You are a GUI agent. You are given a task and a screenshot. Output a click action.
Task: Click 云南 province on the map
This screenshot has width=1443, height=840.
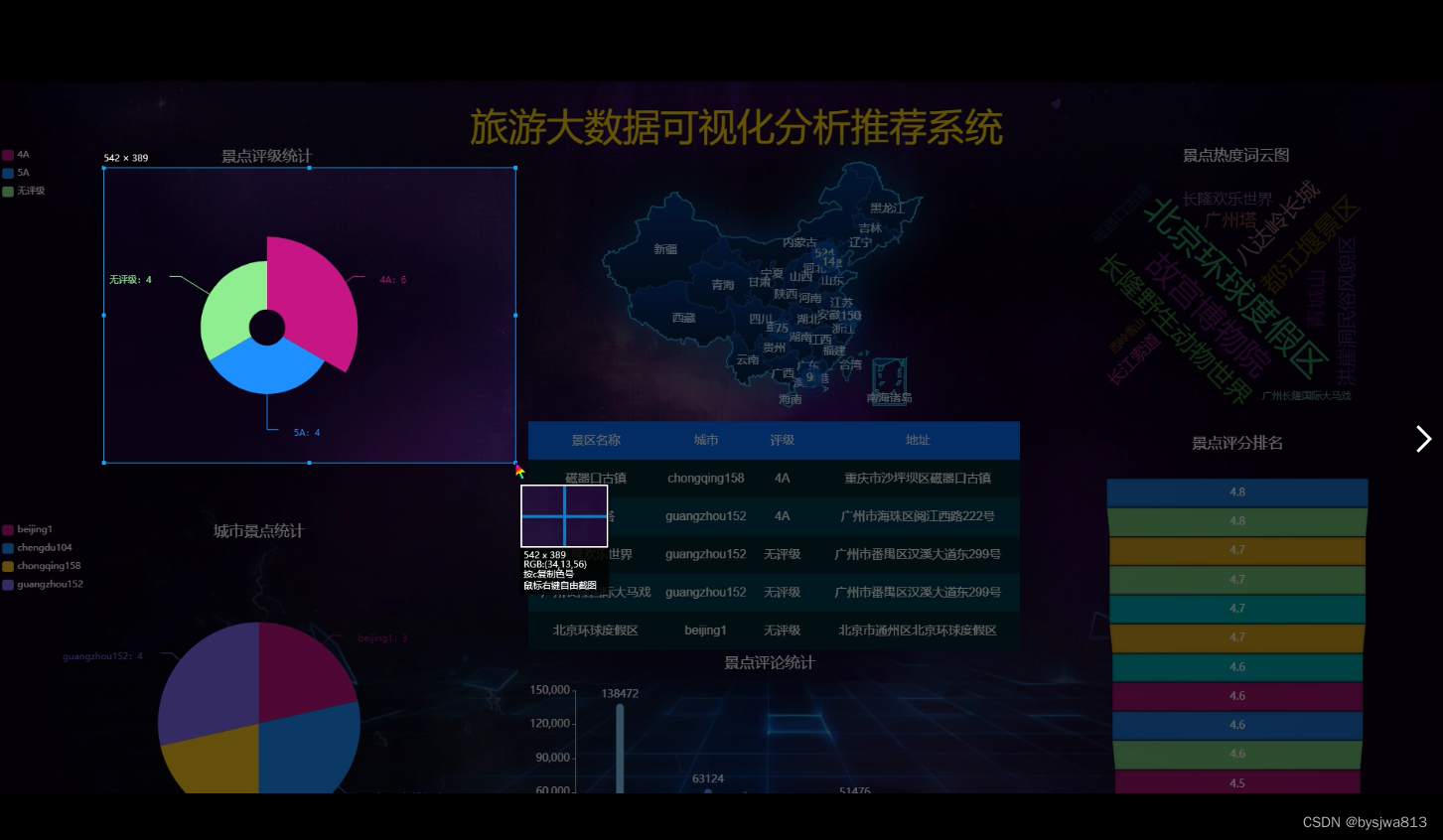pyautogui.click(x=748, y=359)
